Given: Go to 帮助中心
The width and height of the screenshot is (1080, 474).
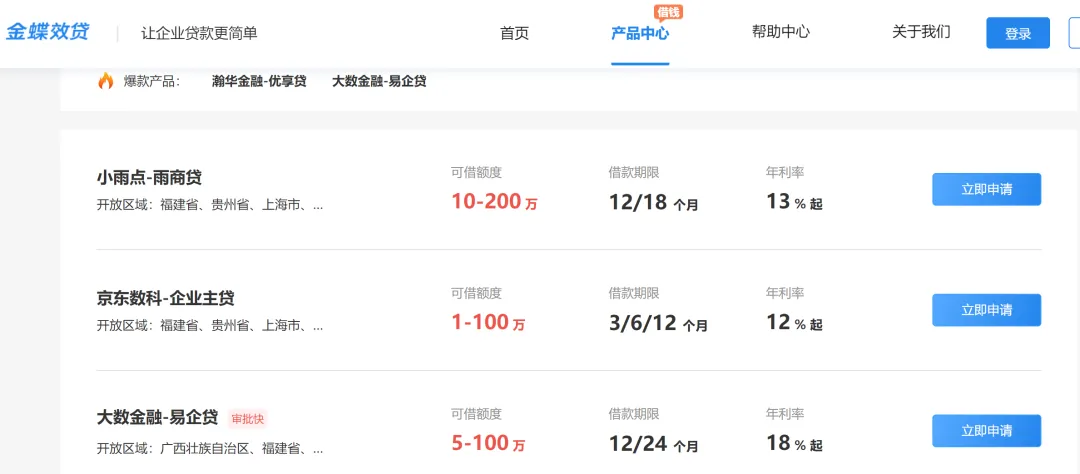Looking at the screenshot, I should (x=780, y=32).
